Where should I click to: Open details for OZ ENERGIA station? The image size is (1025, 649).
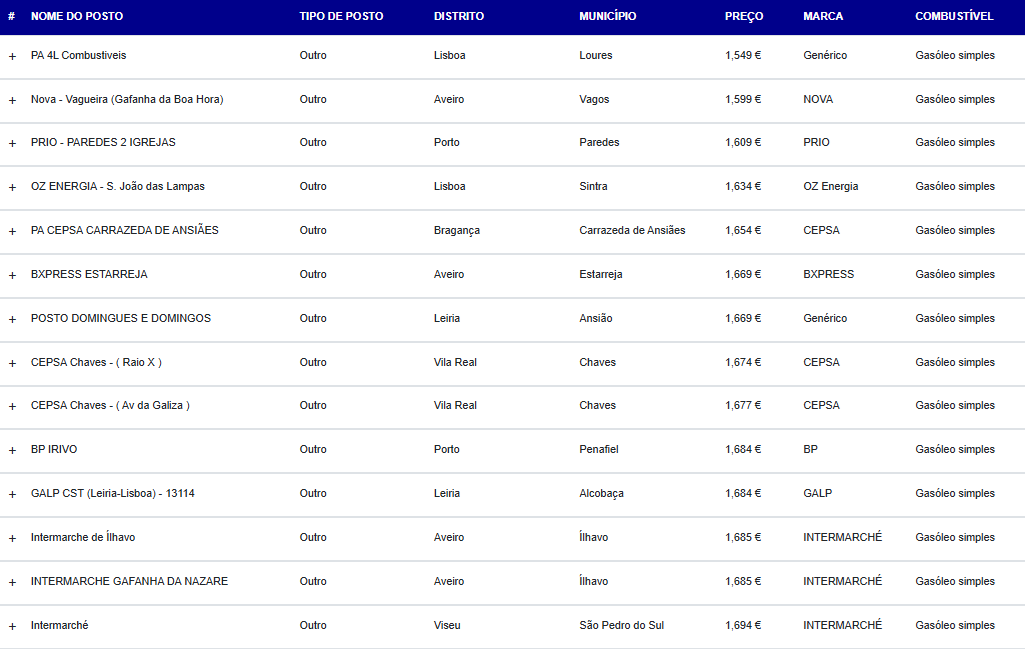12,187
